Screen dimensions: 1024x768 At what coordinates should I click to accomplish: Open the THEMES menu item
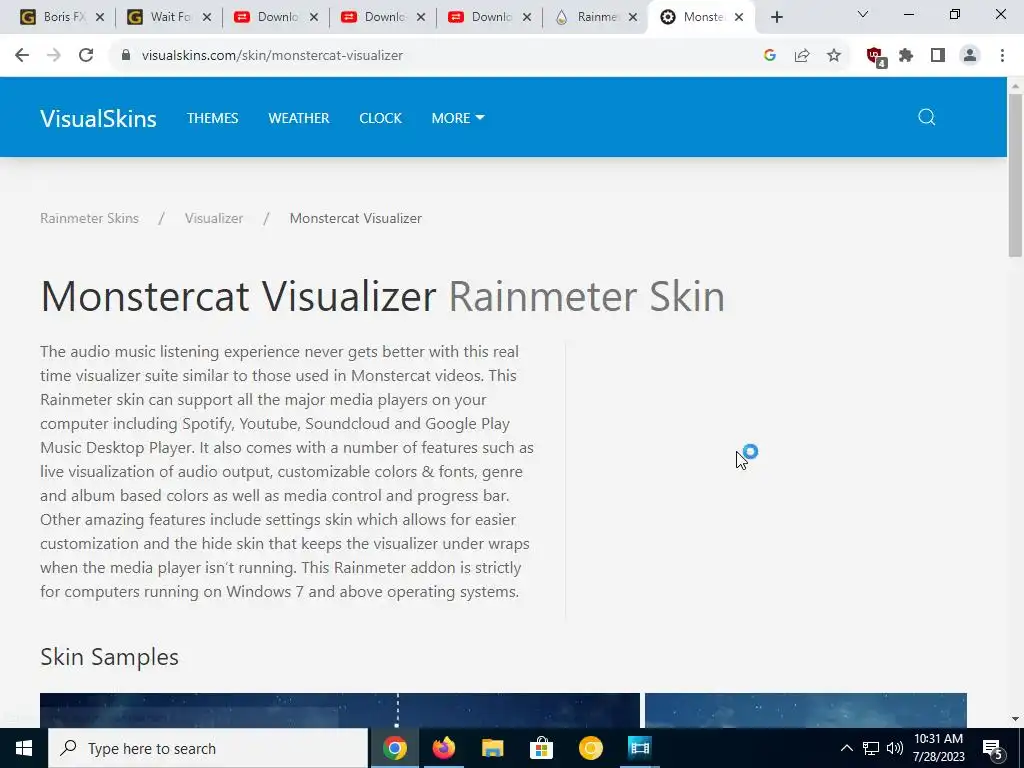212,118
